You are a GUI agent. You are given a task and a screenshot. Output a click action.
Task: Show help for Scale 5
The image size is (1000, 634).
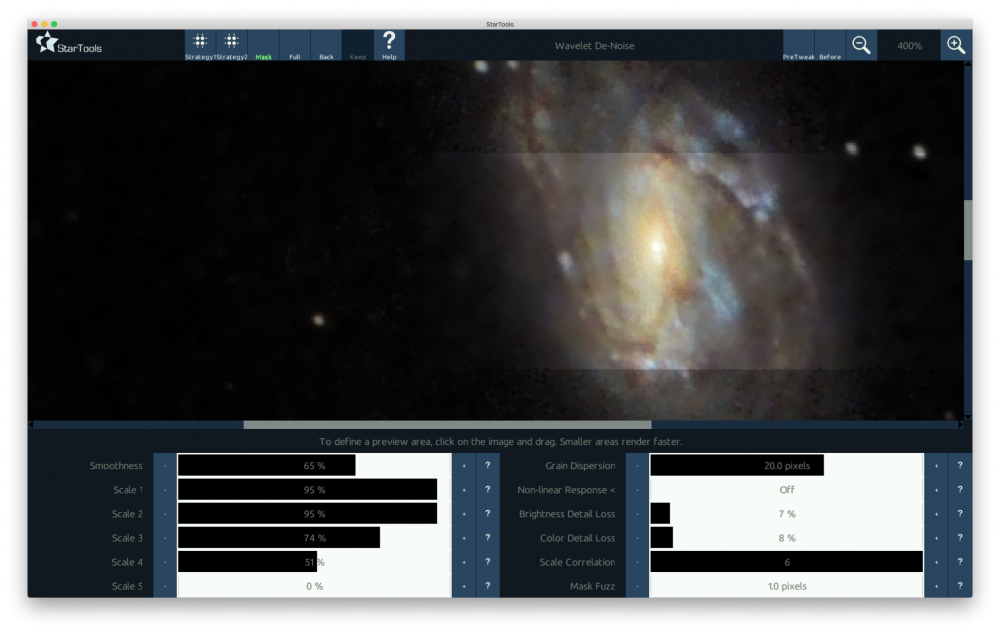point(488,586)
